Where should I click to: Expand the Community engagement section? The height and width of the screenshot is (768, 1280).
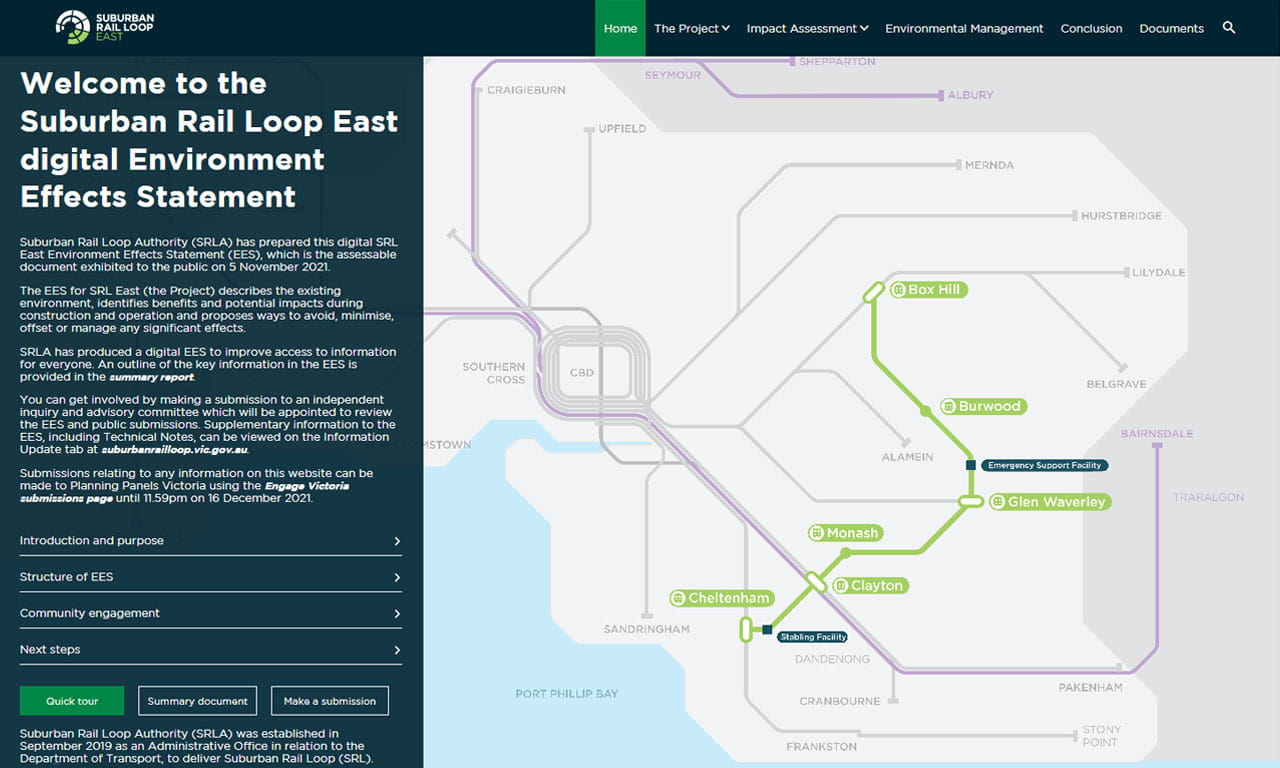pyautogui.click(x=211, y=613)
